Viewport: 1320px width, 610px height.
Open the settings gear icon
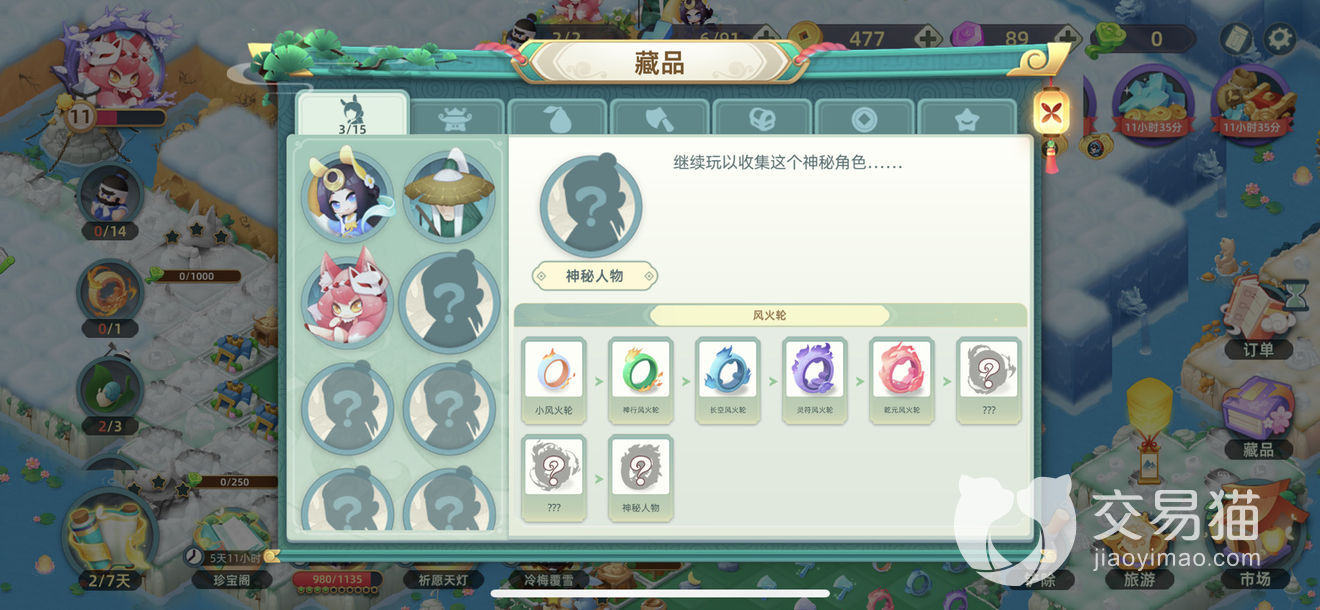(1280, 39)
